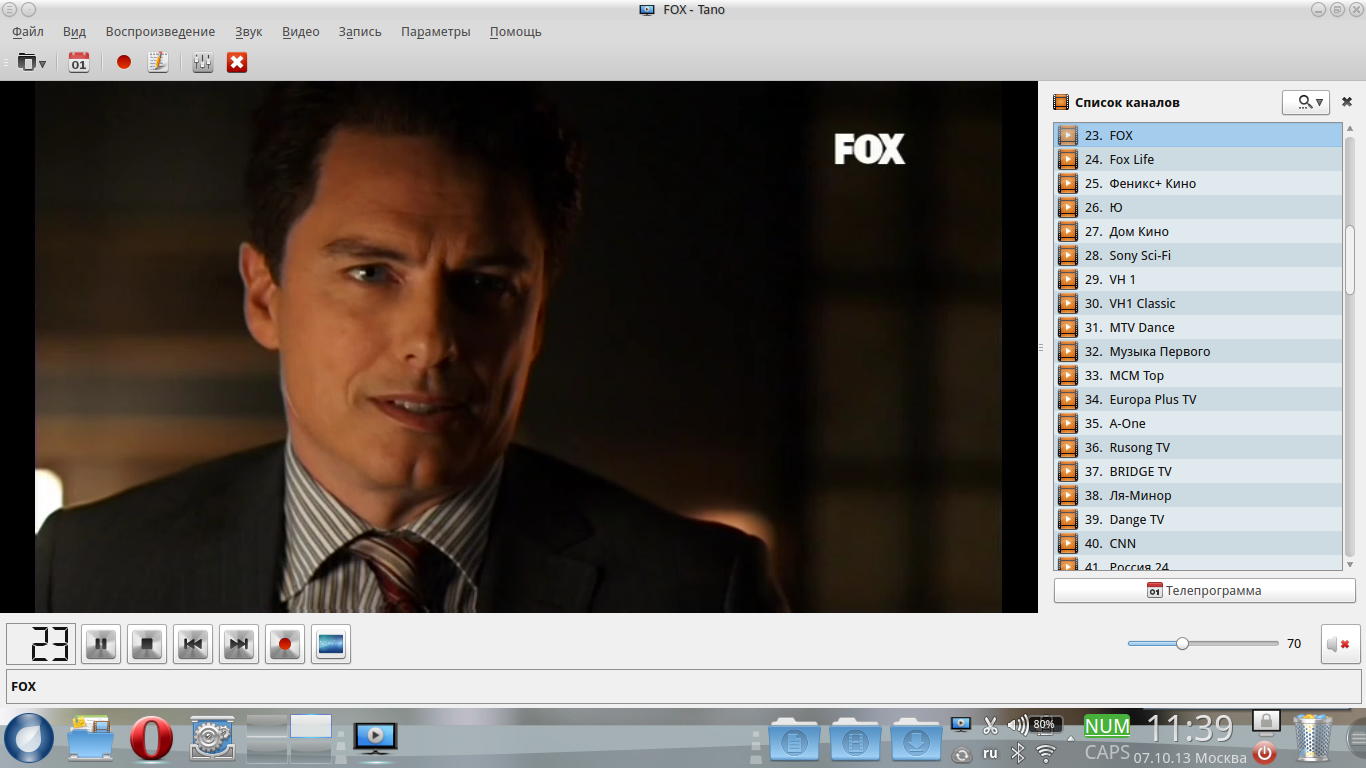This screenshot has width=1366, height=768.
Task: Open the schedule calendar icon in toolbar
Action: pos(79,63)
